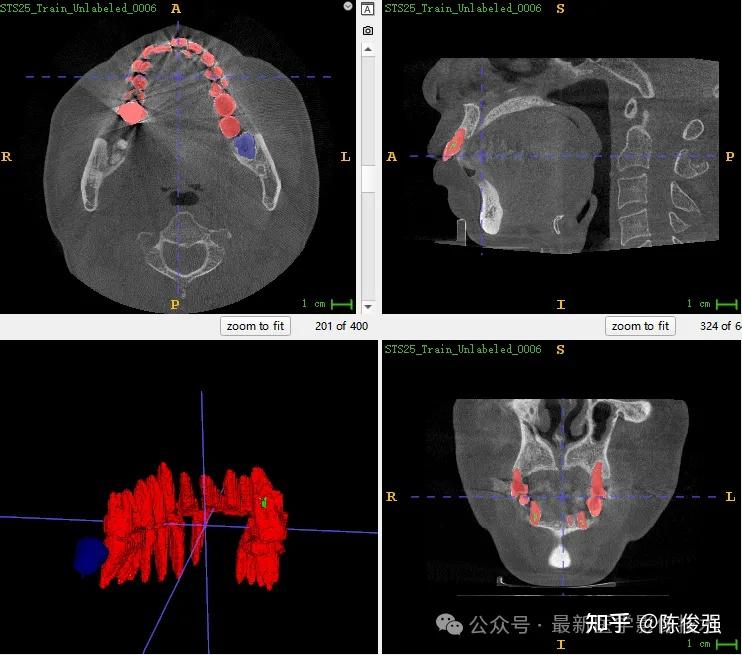742x655 pixels.
Task: Click the coronal view's STS25_Train_Unlabeled_0006 title
Action: (x=463, y=349)
